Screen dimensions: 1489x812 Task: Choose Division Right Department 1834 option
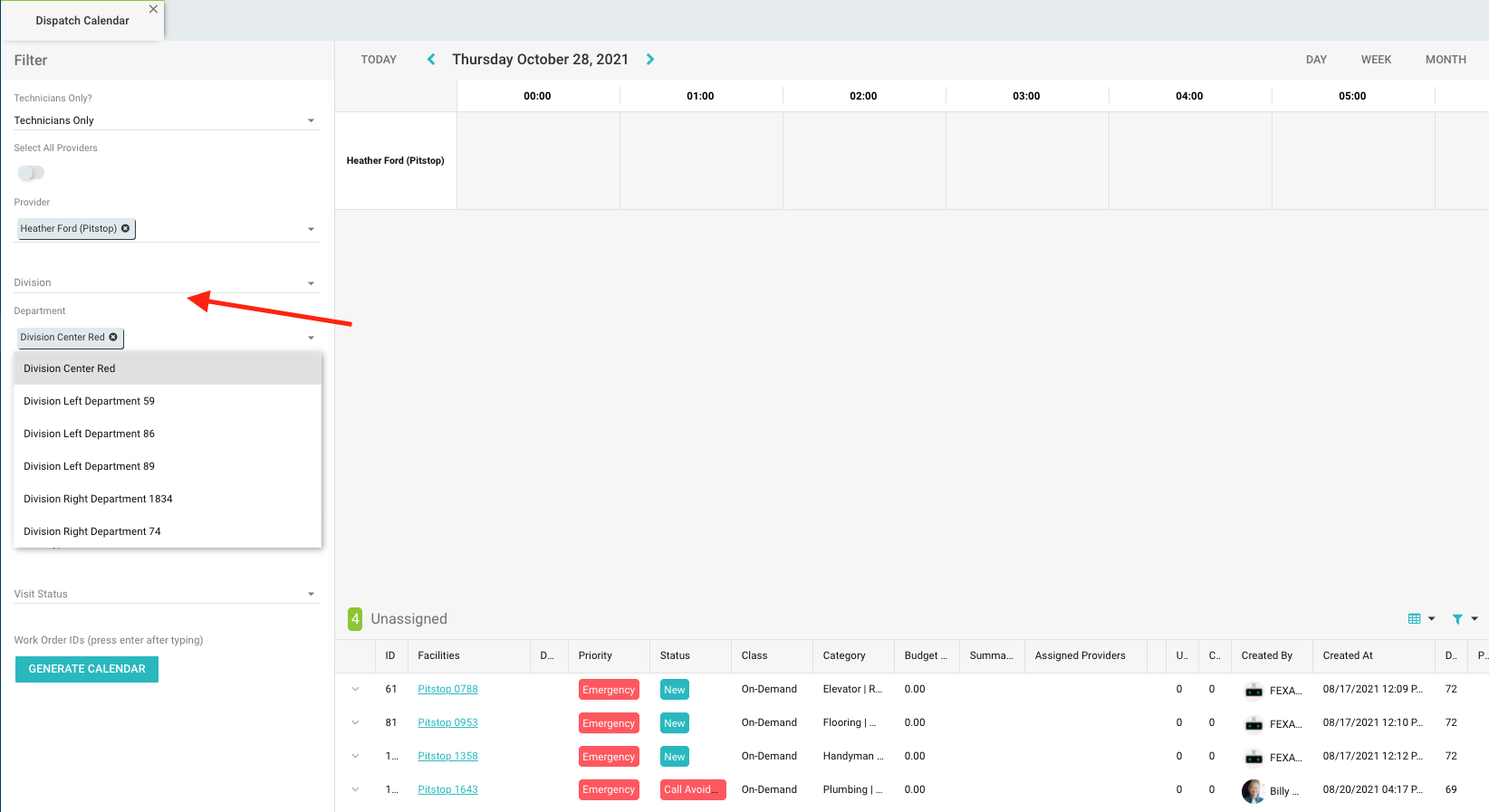98,499
